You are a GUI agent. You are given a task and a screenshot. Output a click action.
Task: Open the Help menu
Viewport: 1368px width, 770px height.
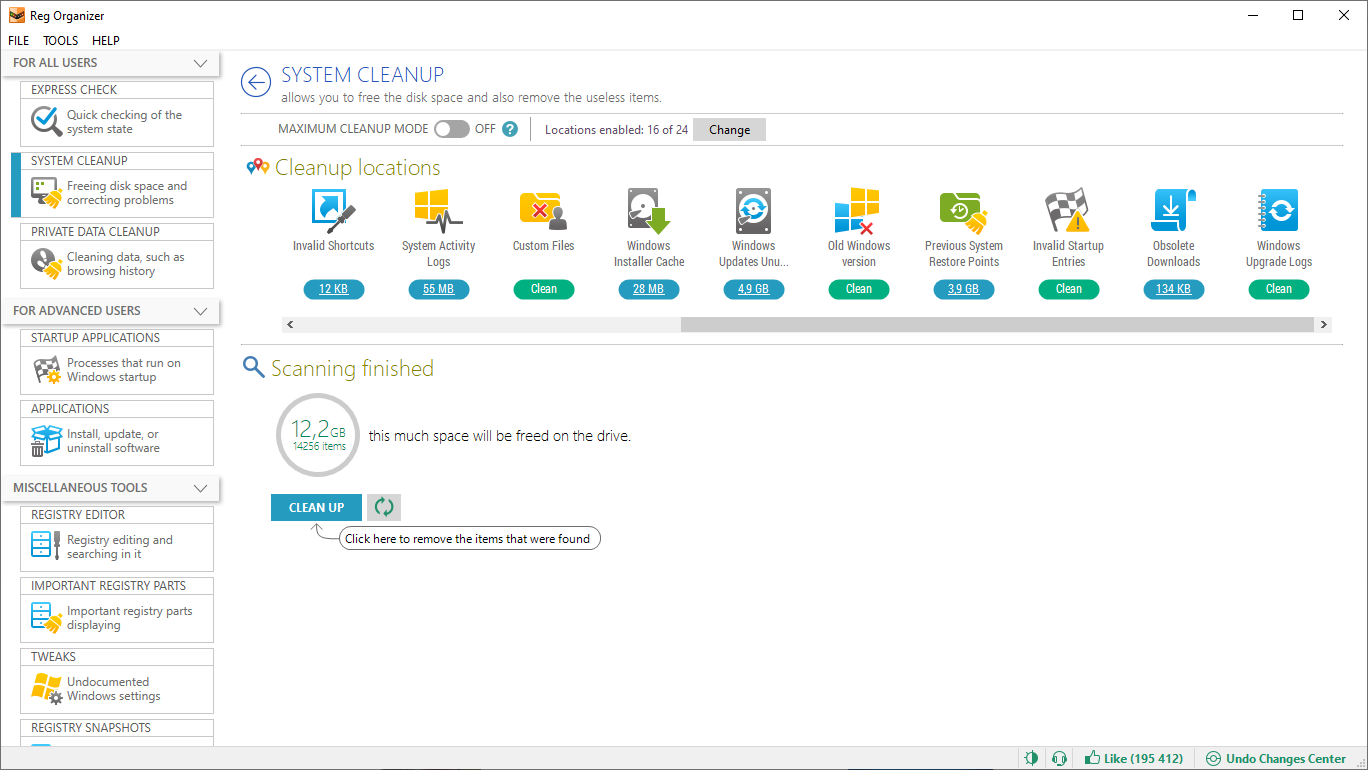pyautogui.click(x=106, y=40)
